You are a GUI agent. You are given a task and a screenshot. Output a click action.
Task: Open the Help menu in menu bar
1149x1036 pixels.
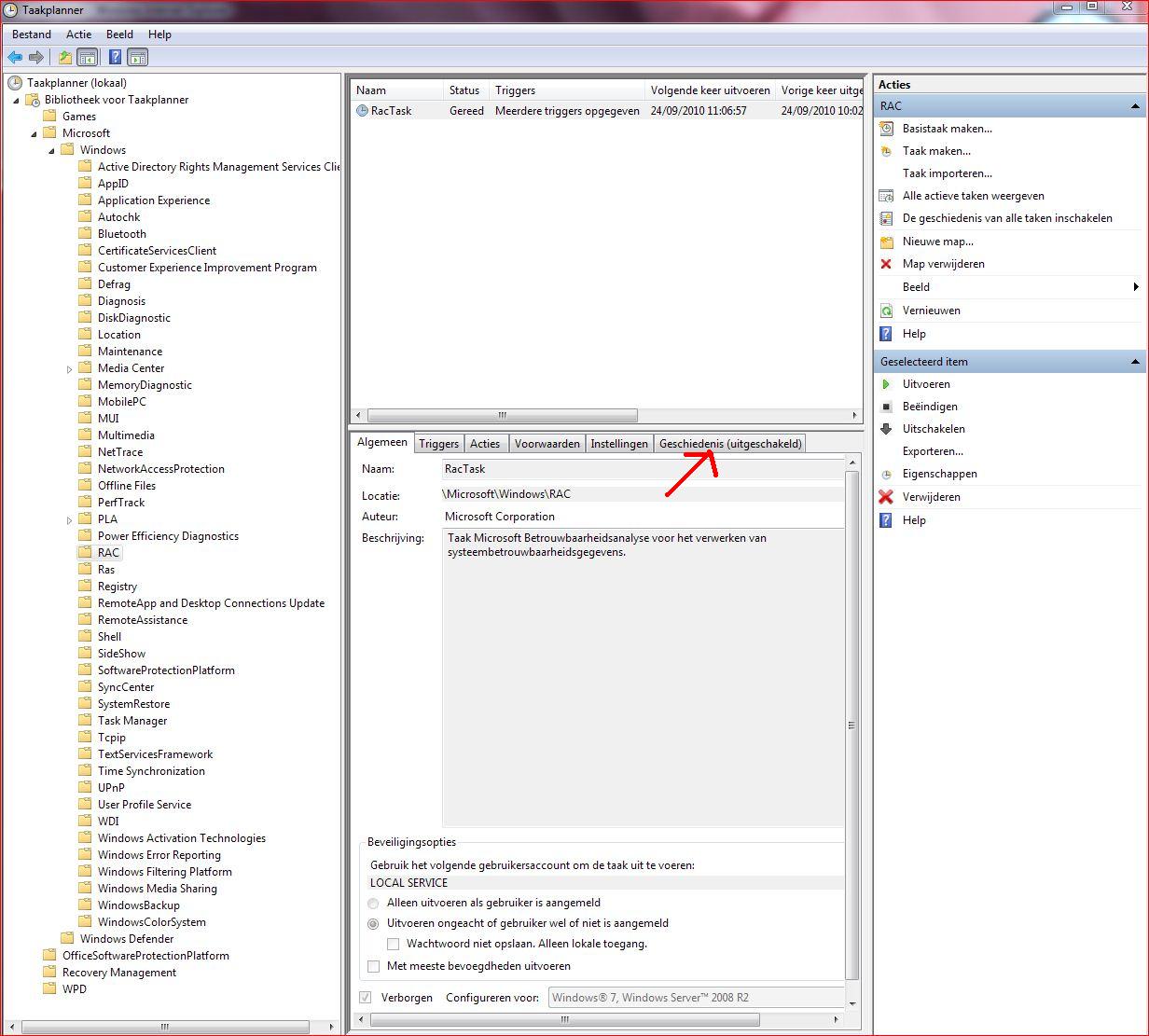pyautogui.click(x=160, y=35)
